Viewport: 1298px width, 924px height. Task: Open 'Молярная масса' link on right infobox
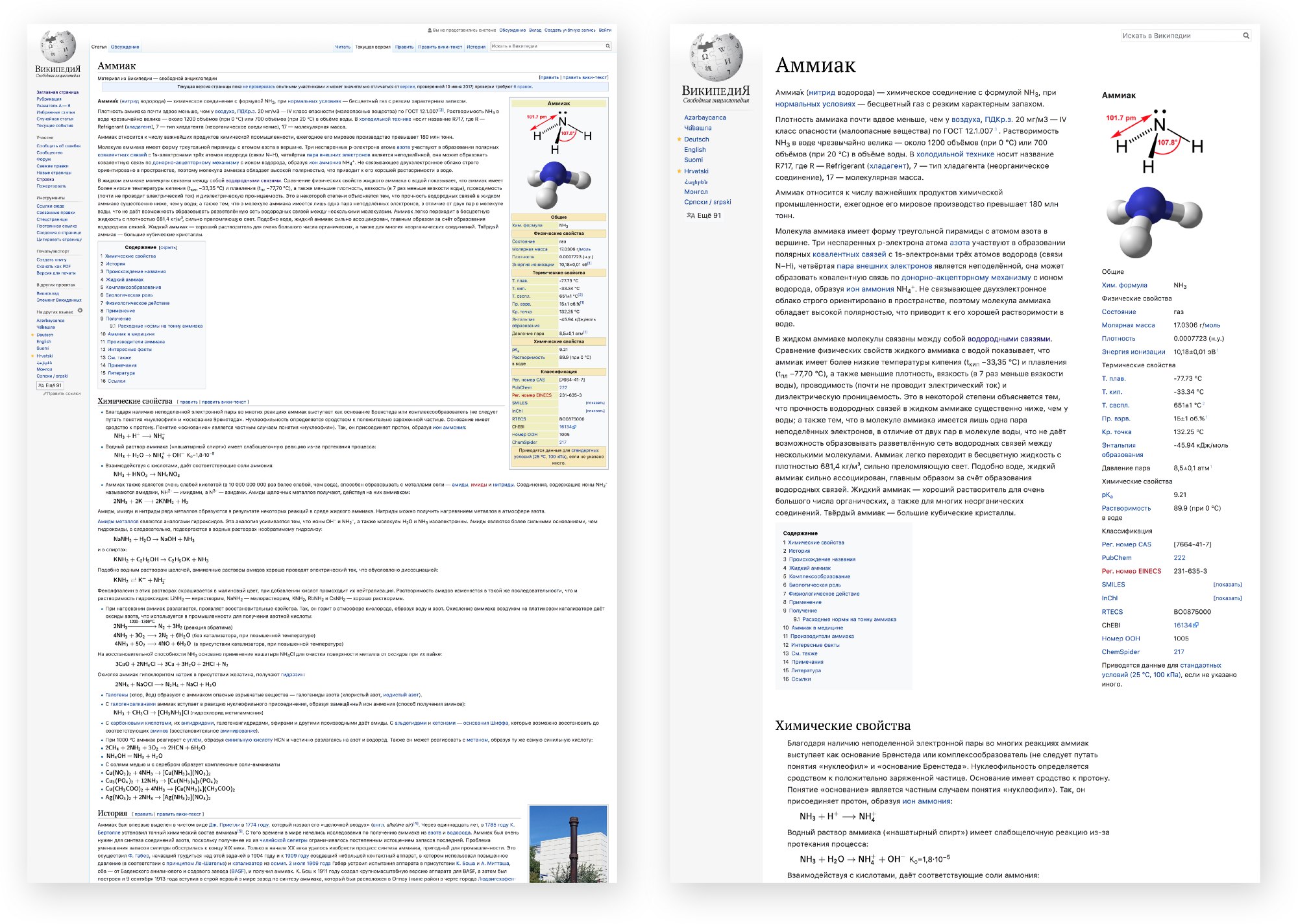coord(1128,325)
